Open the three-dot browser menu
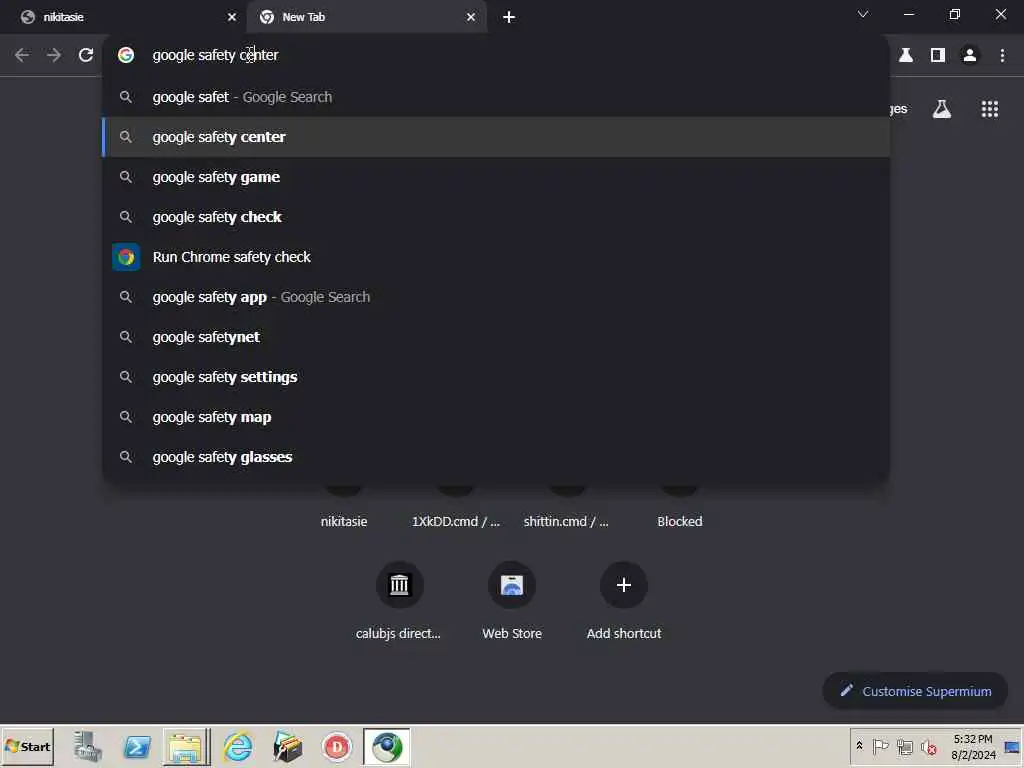Image resolution: width=1024 pixels, height=768 pixels. [x=1002, y=55]
